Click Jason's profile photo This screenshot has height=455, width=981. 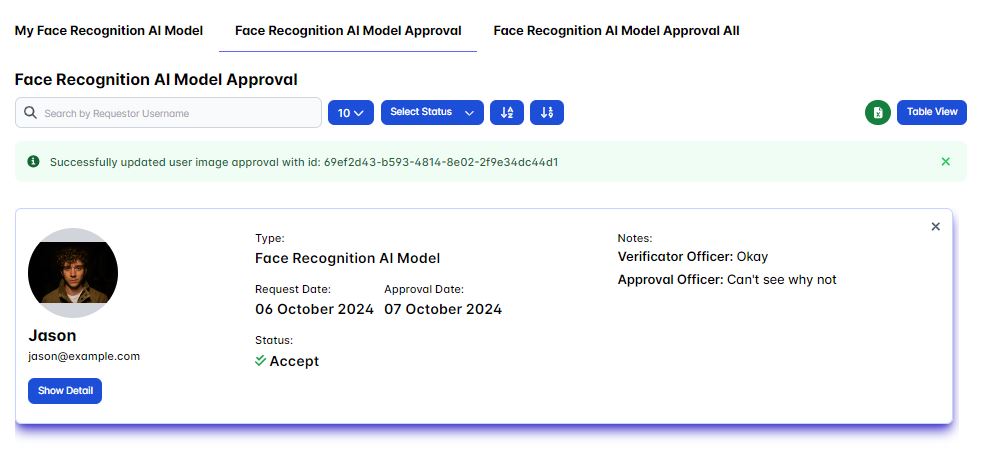pos(73,273)
